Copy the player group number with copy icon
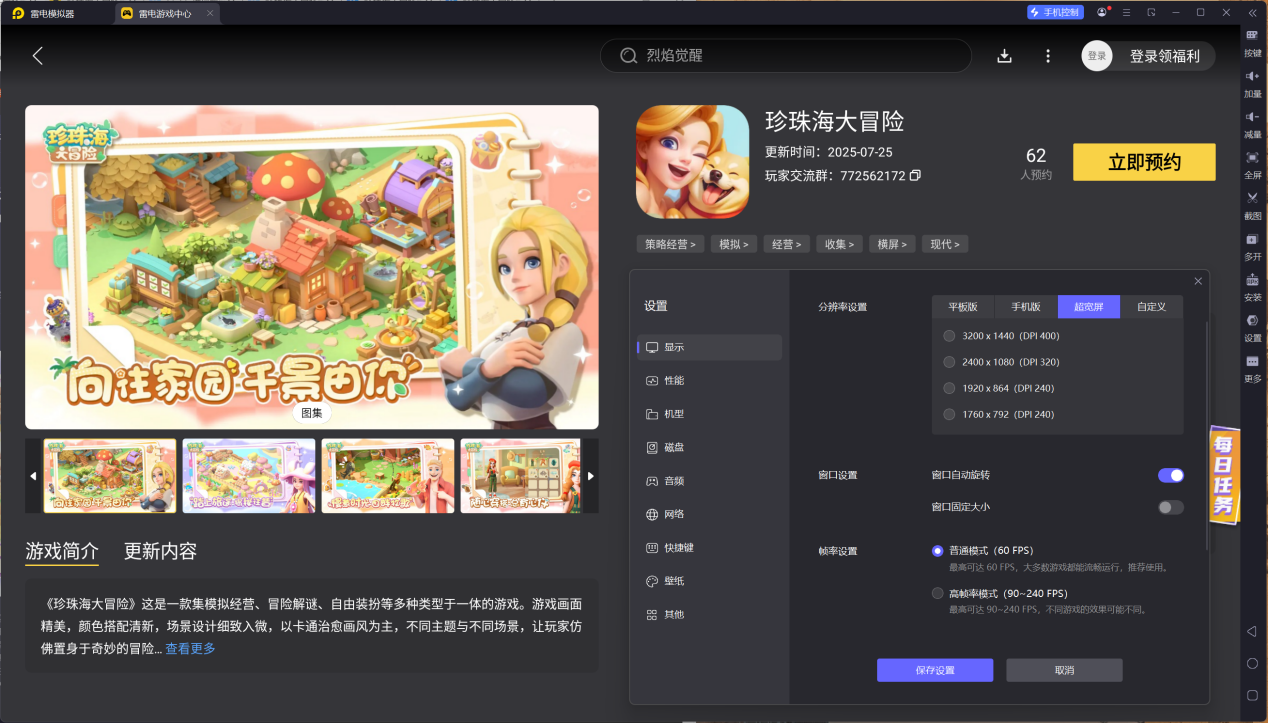Screen dimensions: 1268x723 click(x=916, y=175)
